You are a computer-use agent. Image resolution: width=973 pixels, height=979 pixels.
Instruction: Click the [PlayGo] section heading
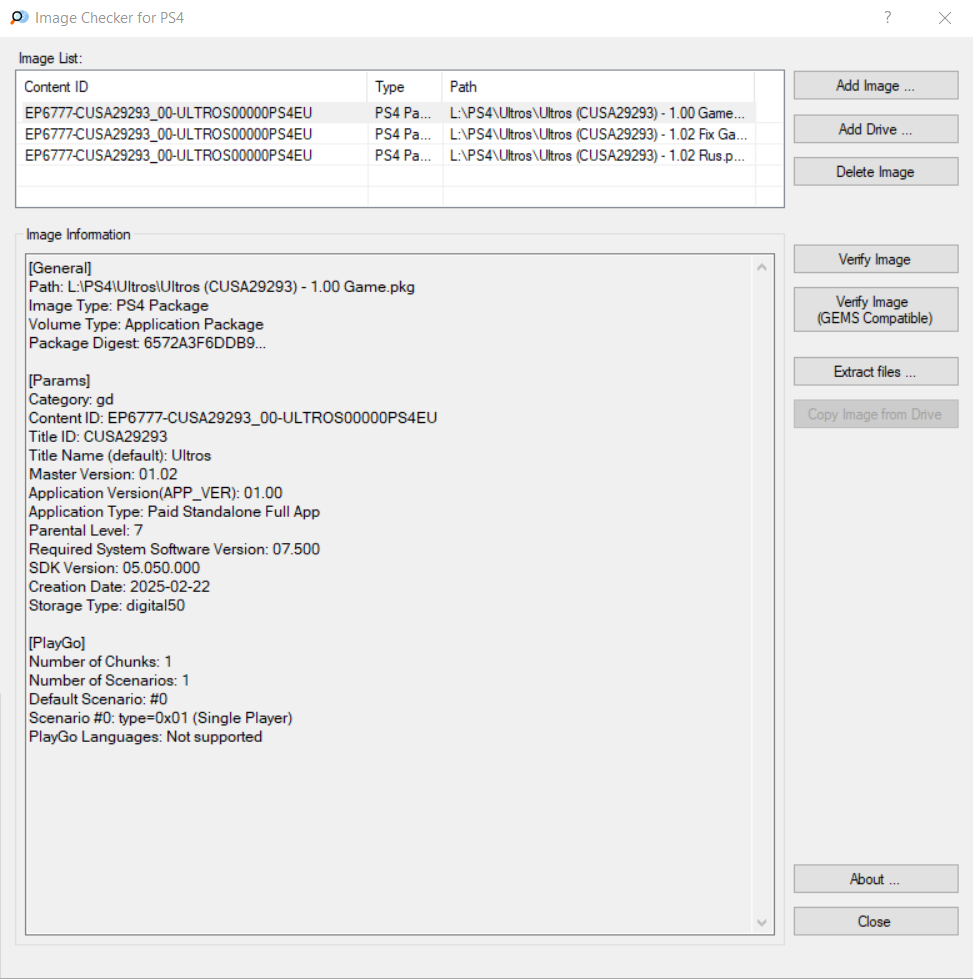57,642
